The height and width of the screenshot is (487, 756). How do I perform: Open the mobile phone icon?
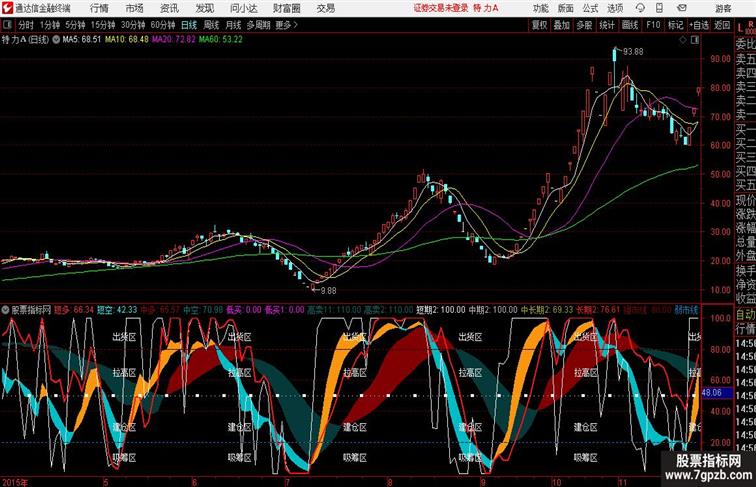(x=659, y=8)
